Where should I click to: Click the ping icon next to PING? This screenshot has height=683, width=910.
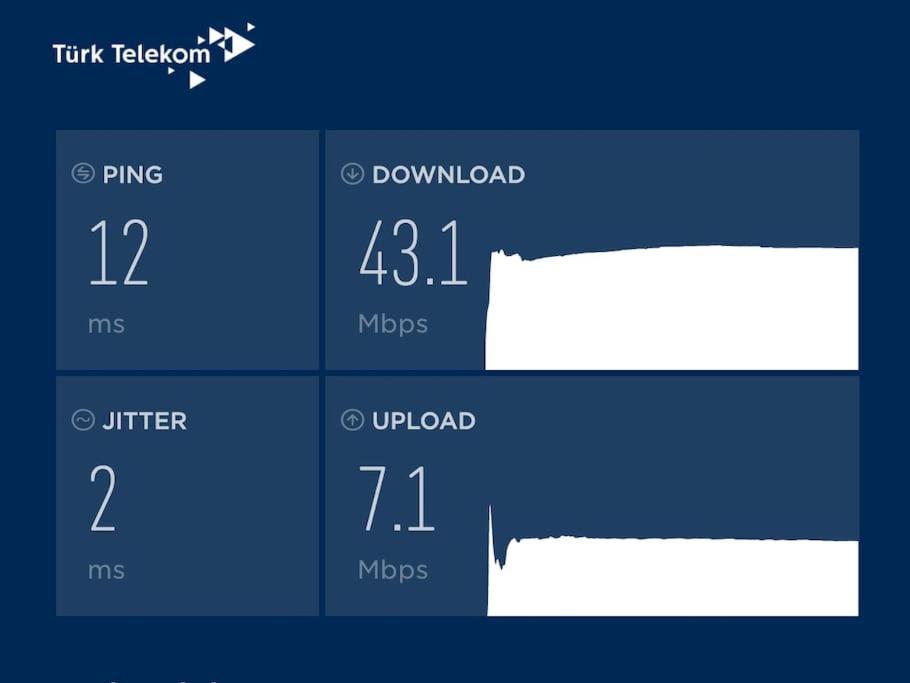pyautogui.click(x=83, y=173)
